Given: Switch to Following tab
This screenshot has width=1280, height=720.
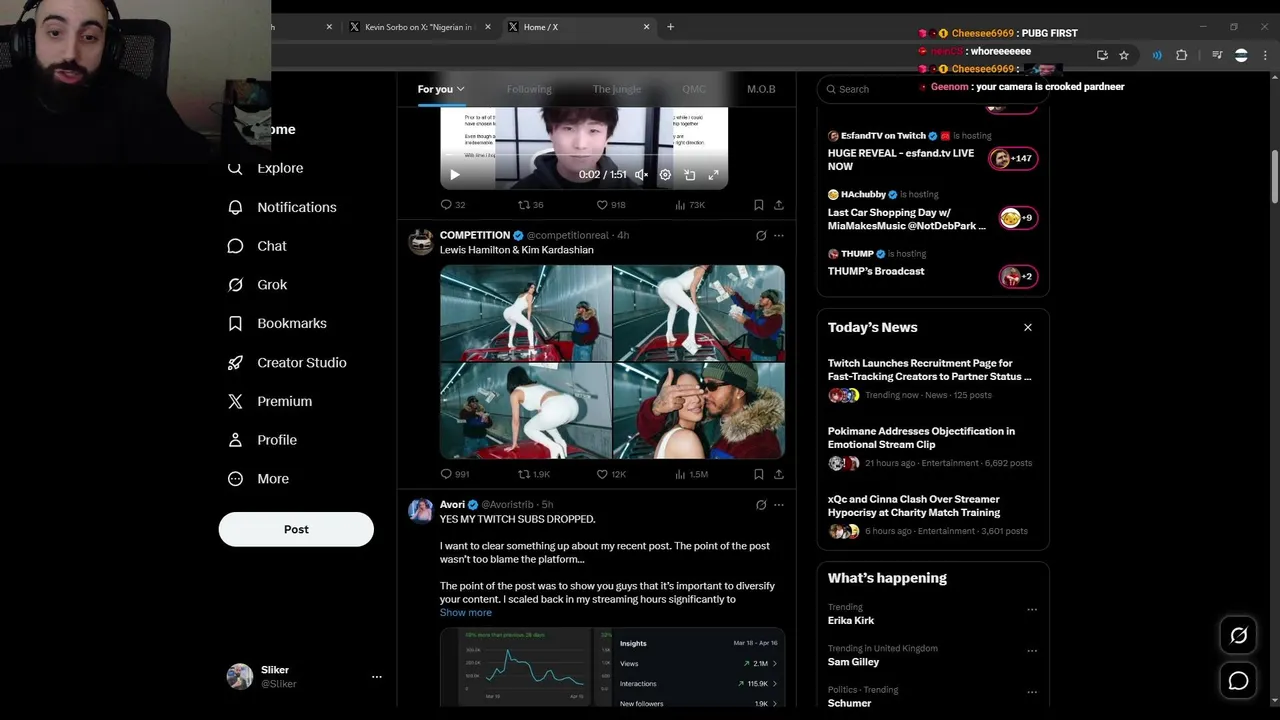Looking at the screenshot, I should point(529,89).
